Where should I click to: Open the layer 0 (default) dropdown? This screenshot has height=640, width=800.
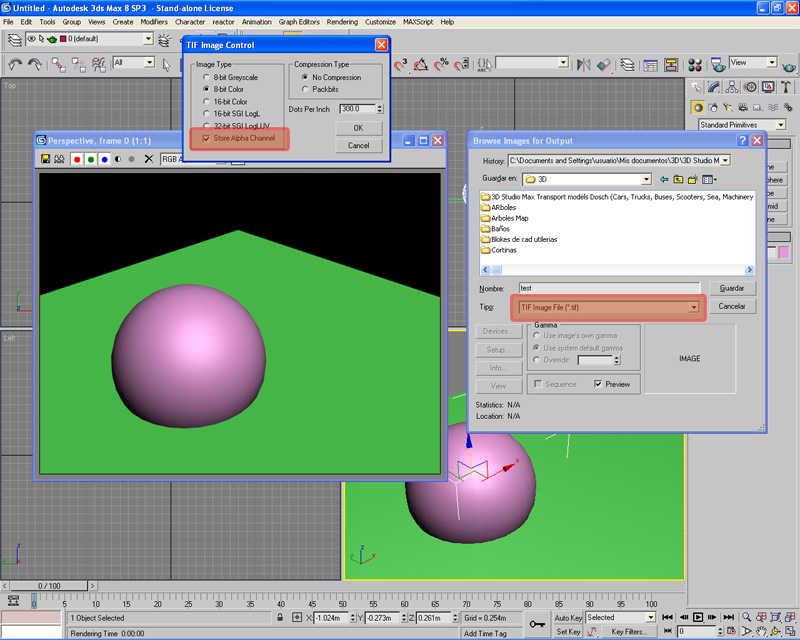pos(148,39)
